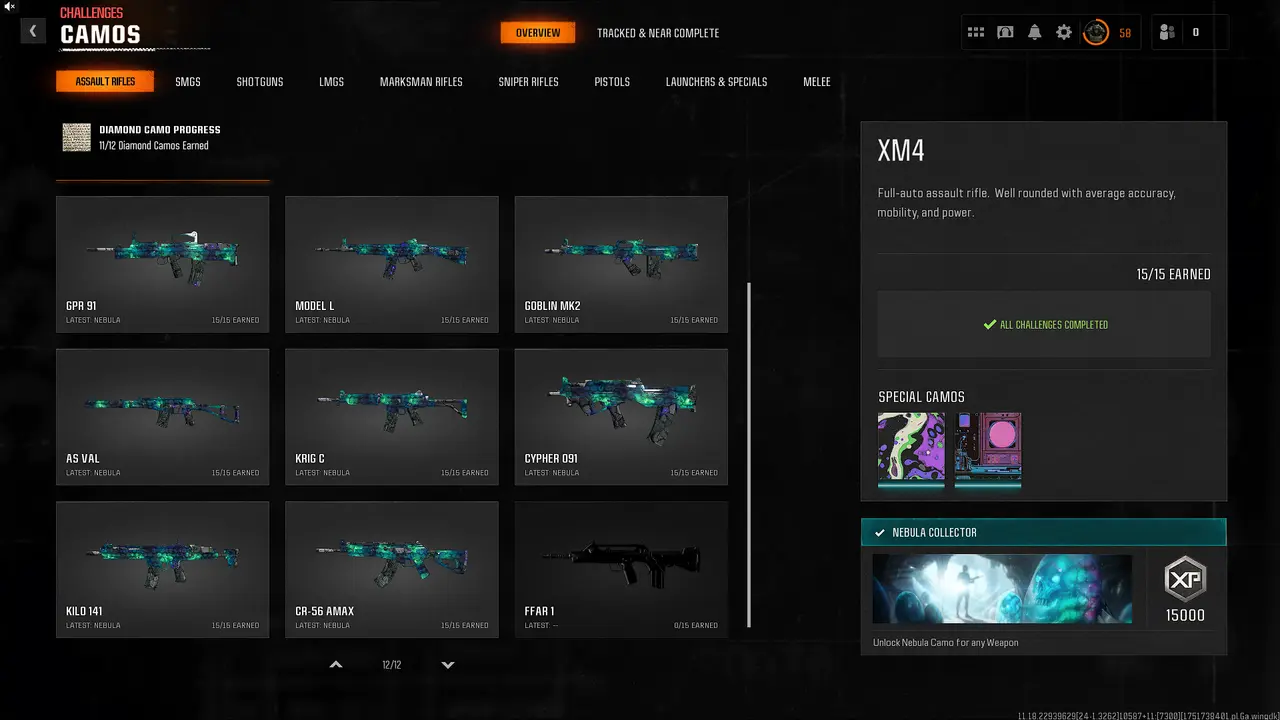This screenshot has height=720, width=1280.
Task: Click the 12/12 page indicator
Action: tap(392, 665)
